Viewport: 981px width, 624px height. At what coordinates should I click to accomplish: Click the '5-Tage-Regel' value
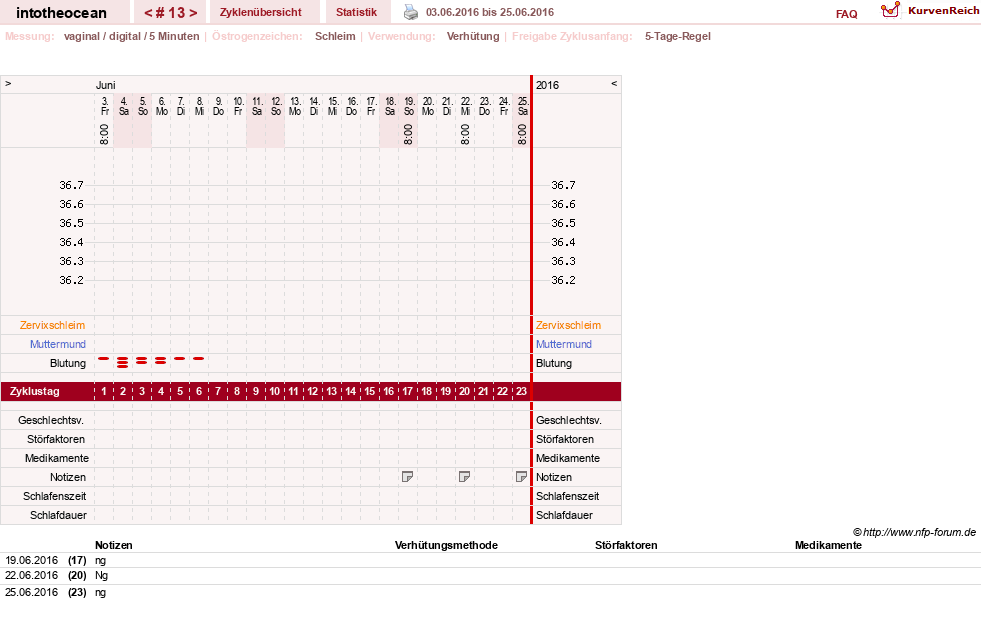[678, 36]
